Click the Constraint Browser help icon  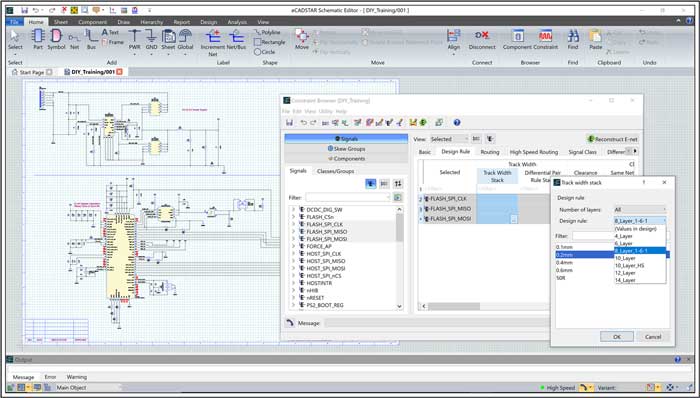(x=457, y=122)
